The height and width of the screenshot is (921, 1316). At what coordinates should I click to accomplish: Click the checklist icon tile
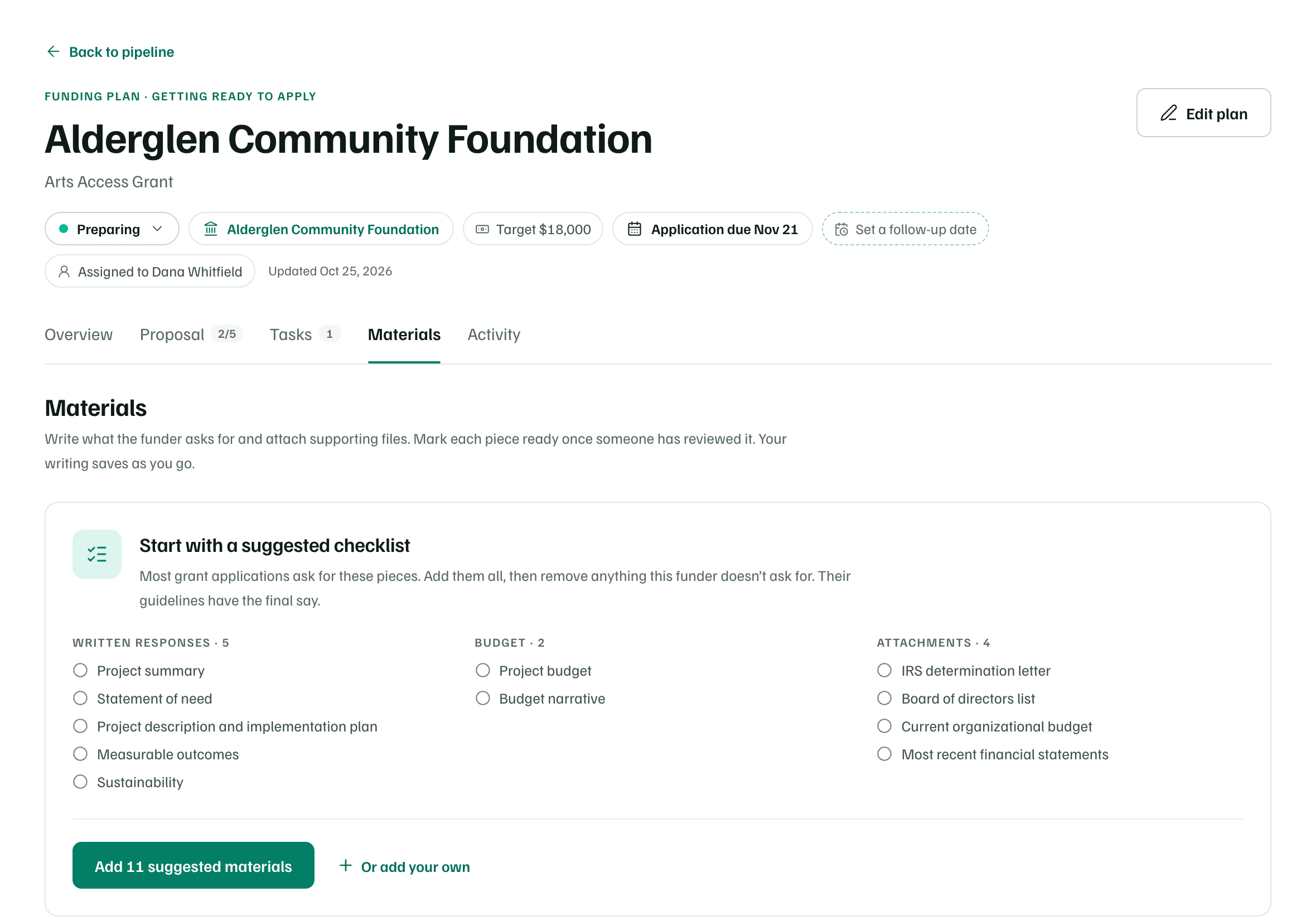pos(97,554)
